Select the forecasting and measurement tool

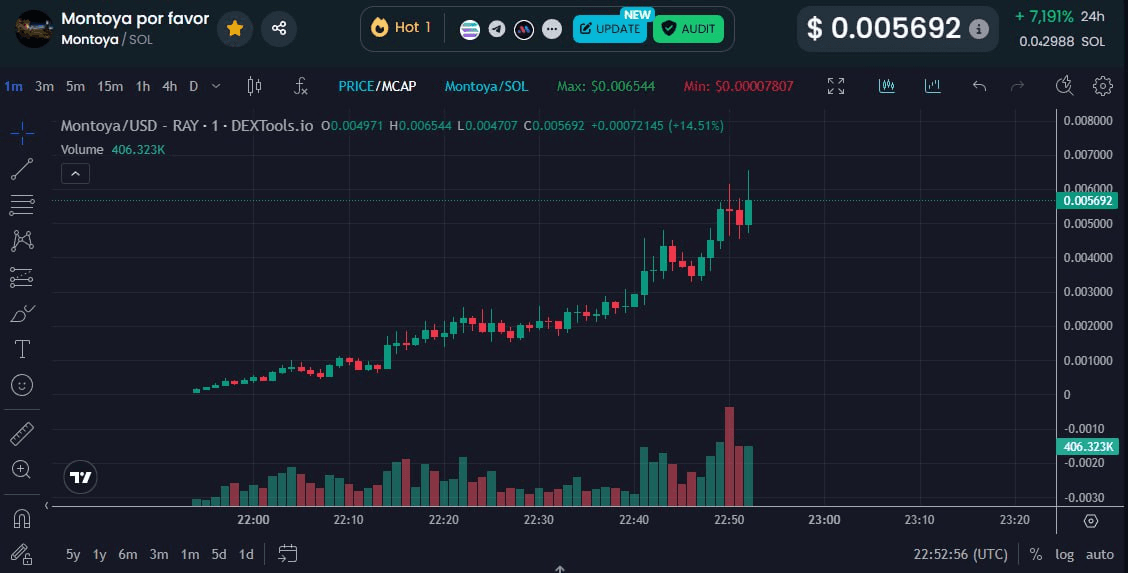click(x=22, y=277)
